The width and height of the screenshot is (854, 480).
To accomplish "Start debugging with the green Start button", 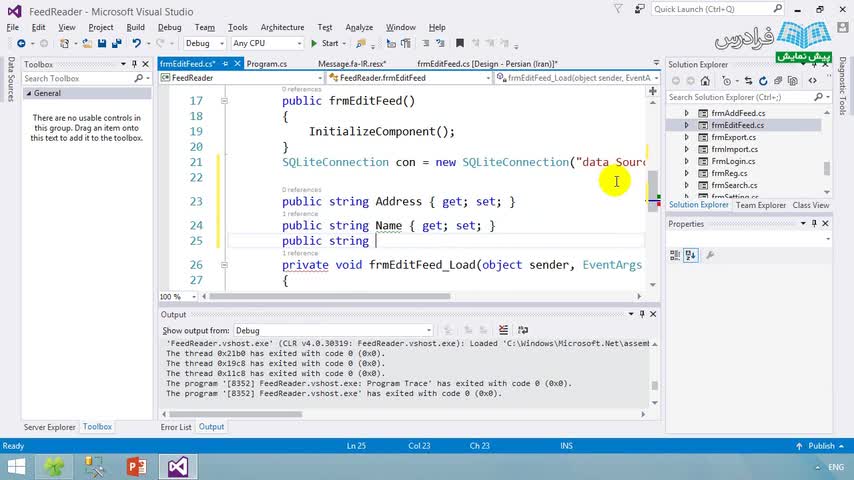I will 325,43.
